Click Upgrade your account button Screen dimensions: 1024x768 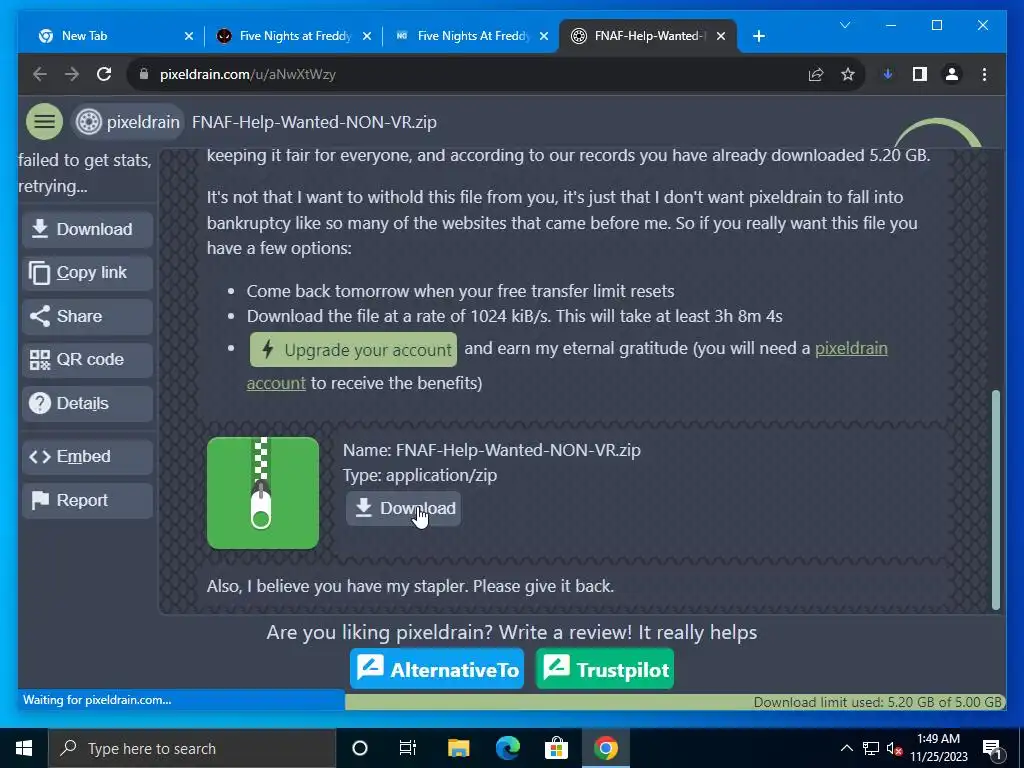353,349
